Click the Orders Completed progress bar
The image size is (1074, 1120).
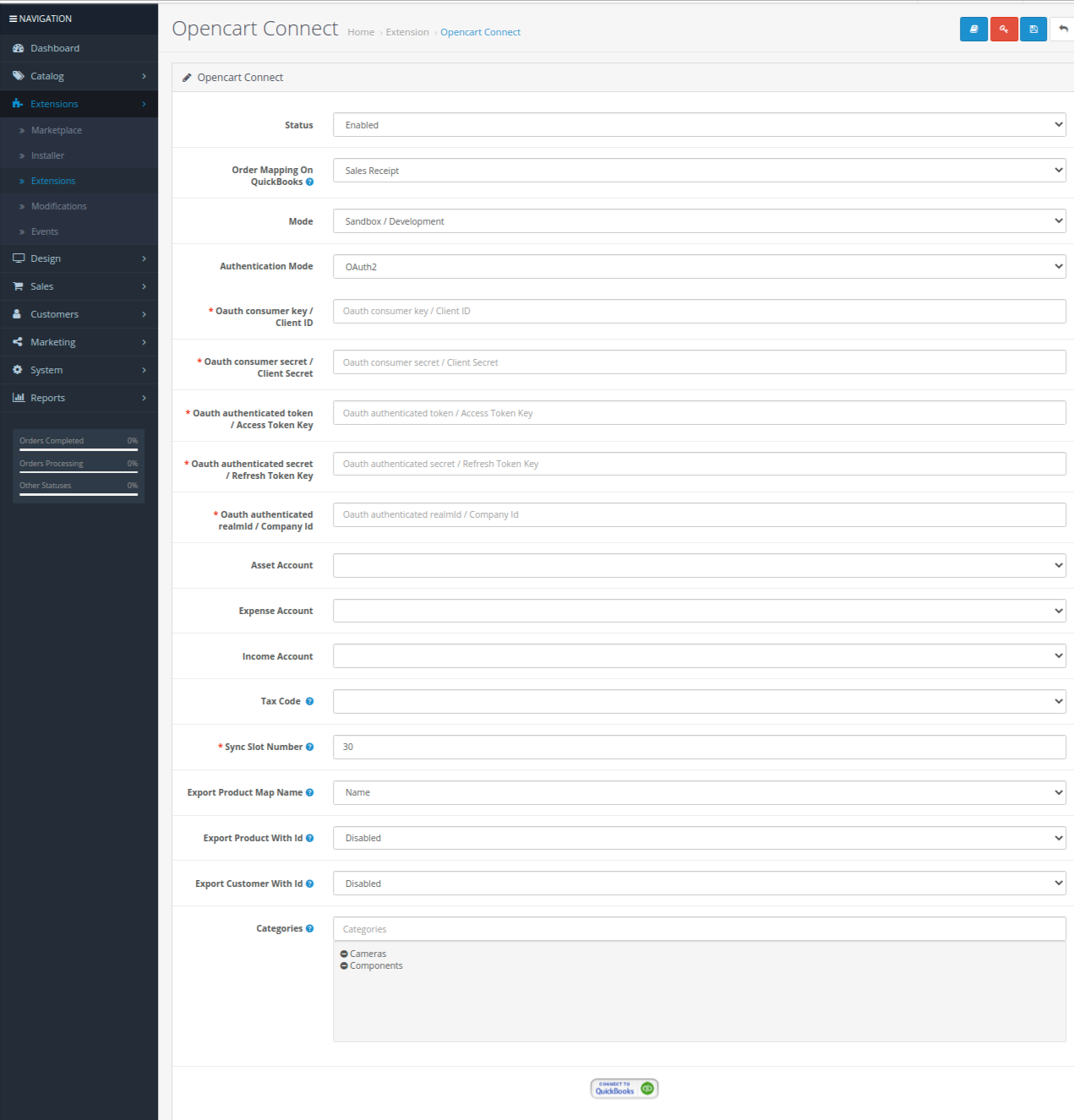tap(79, 449)
